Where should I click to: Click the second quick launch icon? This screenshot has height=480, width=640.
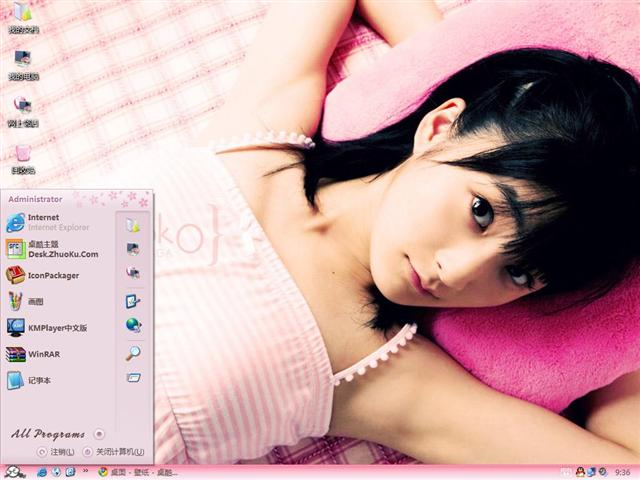pyautogui.click(x=56, y=472)
